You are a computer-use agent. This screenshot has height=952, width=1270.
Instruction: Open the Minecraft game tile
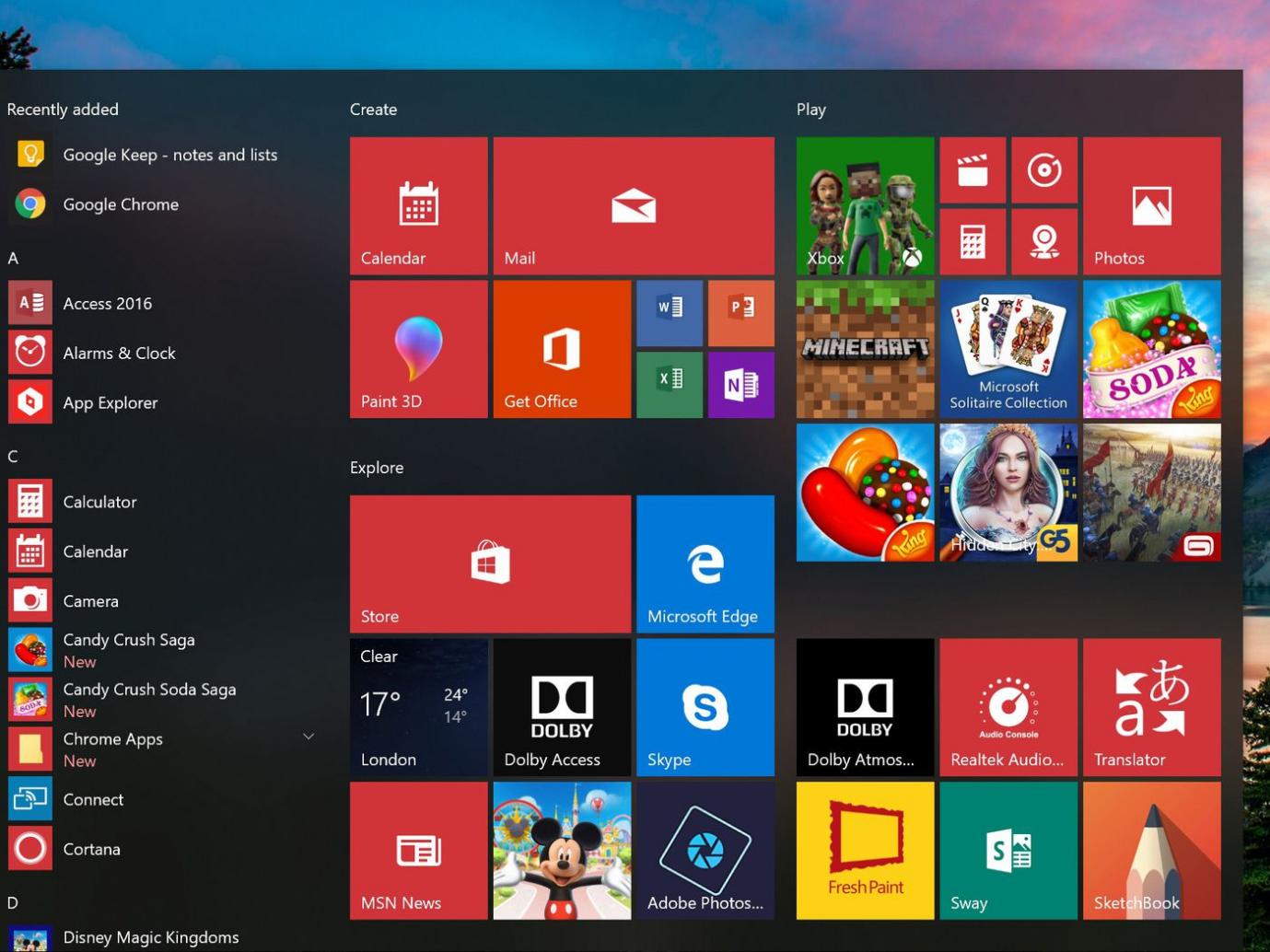865,349
